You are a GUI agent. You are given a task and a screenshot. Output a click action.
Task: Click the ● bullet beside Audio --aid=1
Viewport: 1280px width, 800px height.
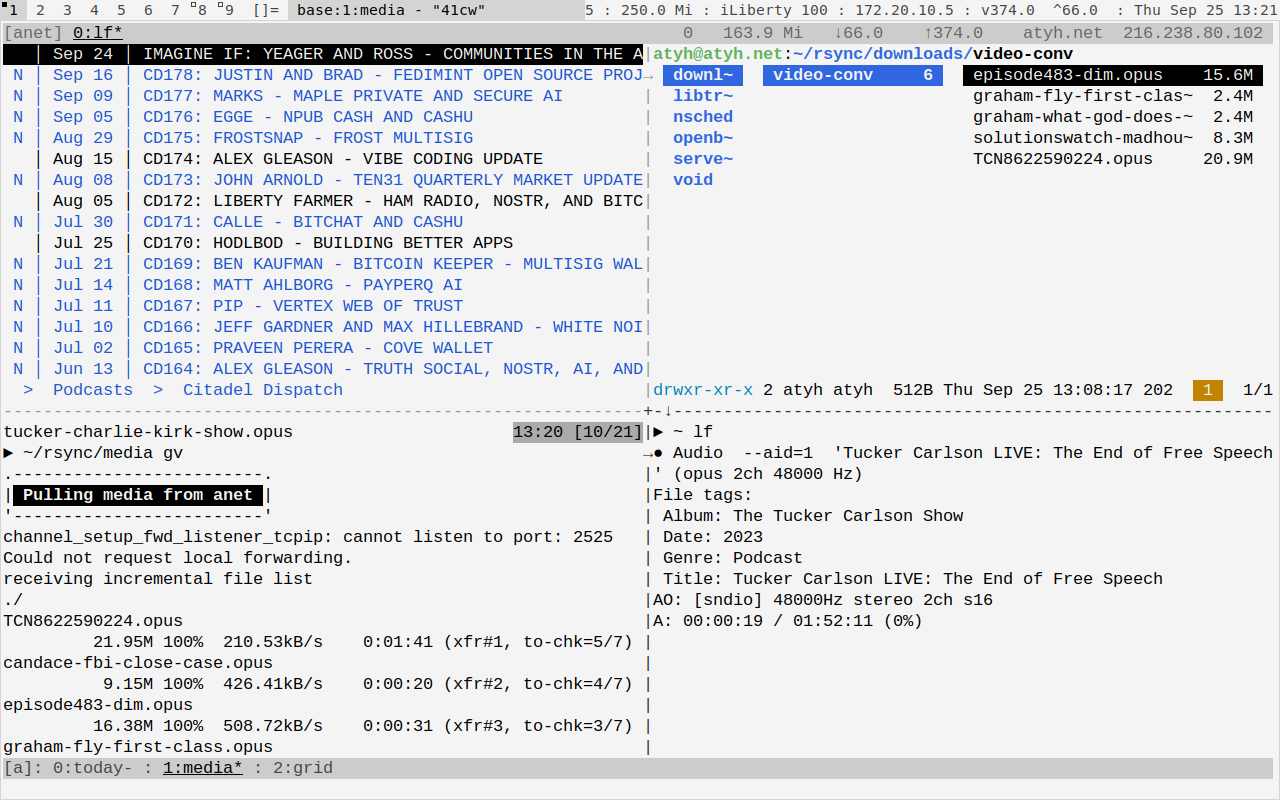coord(658,453)
